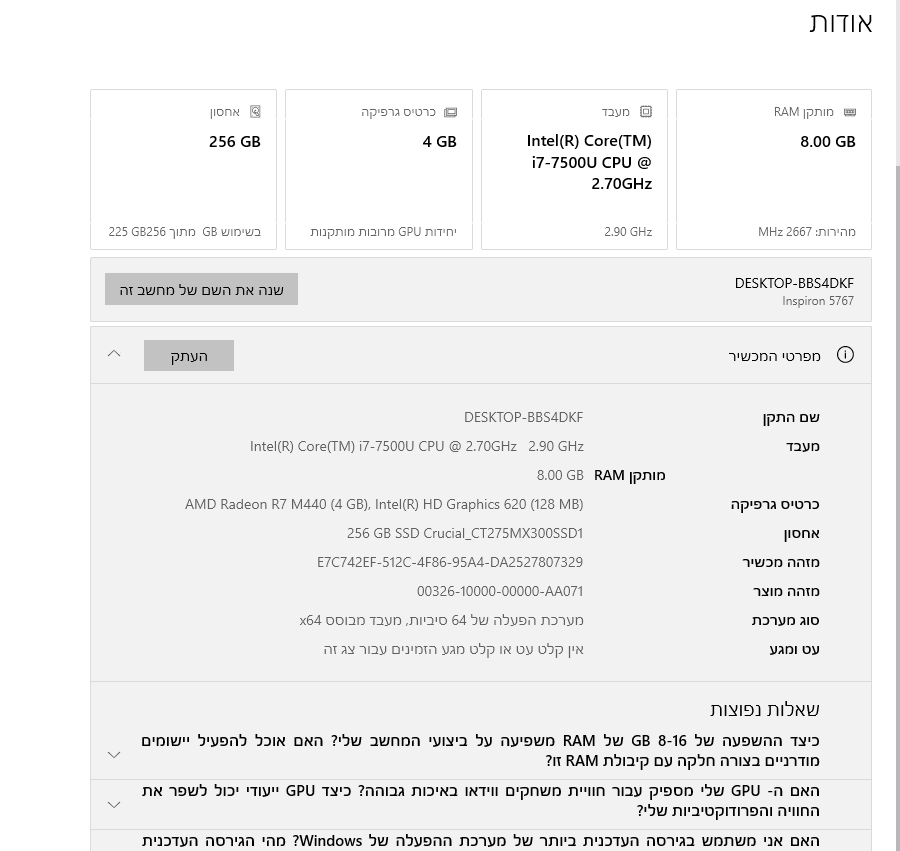Expand the FAQ about 8-16 GB RAM
The image size is (900, 851).
[x=114, y=754]
